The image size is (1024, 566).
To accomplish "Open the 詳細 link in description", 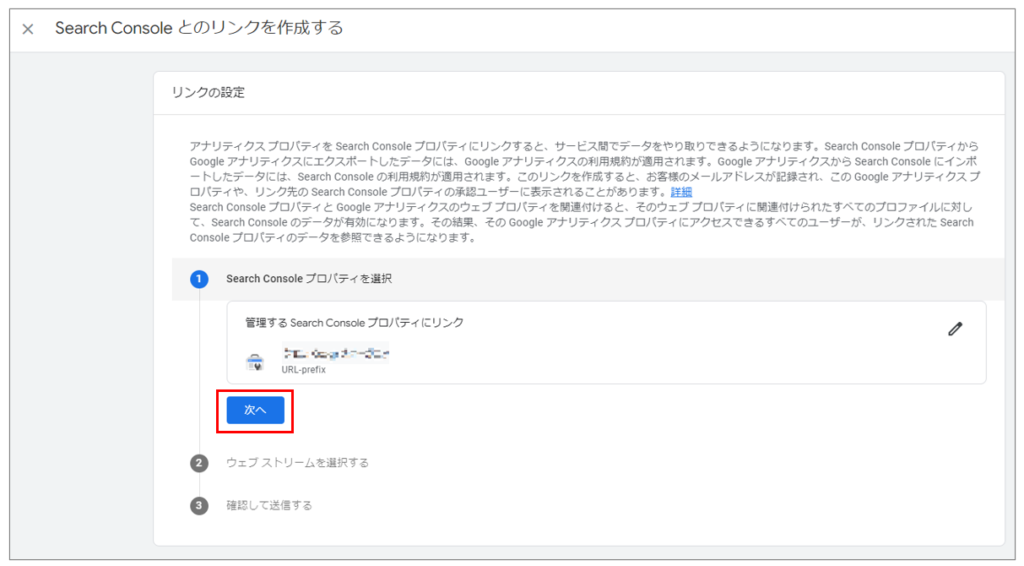I will (x=681, y=192).
